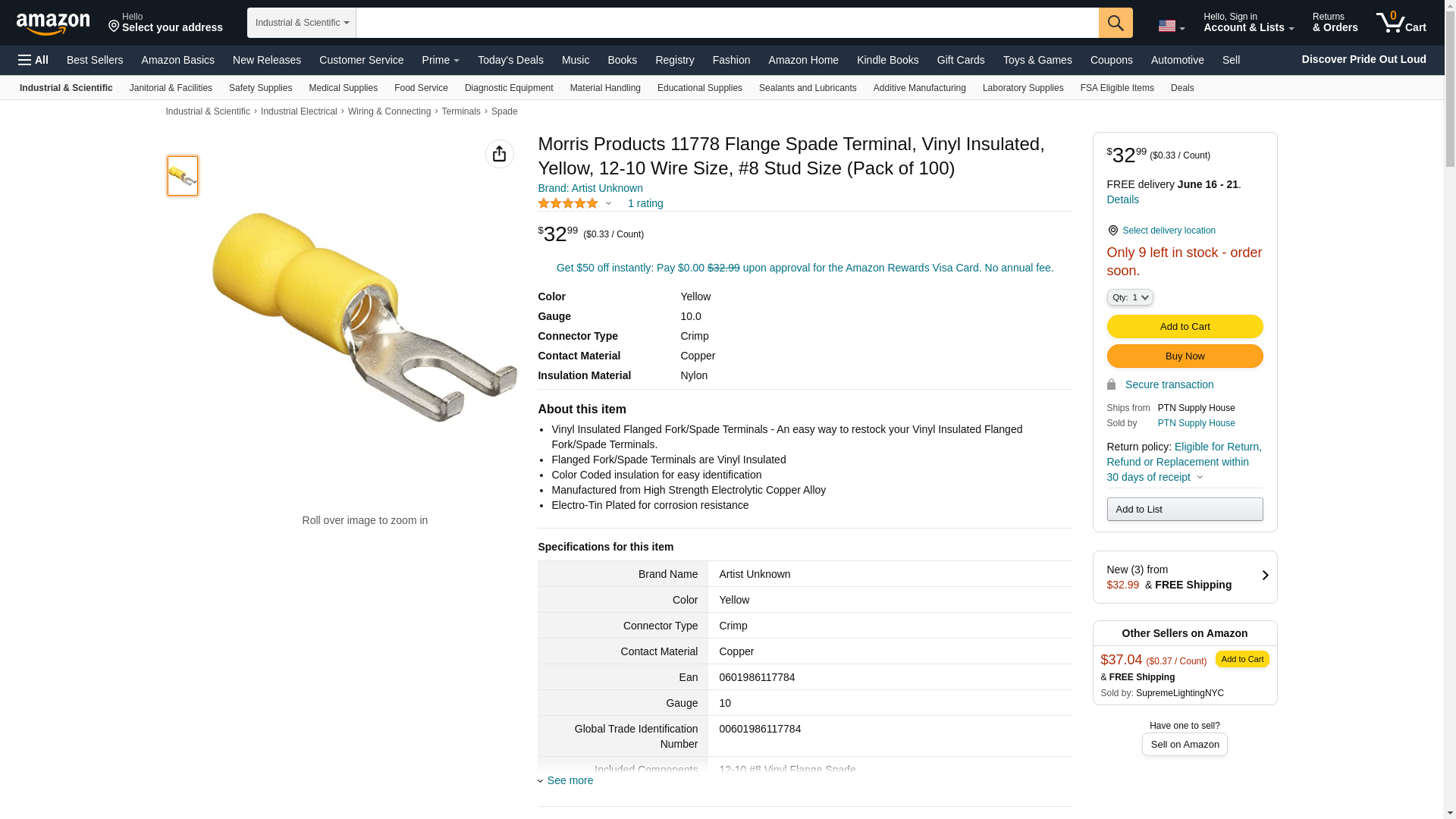Click the five-star rating icons
The height and width of the screenshot is (819, 1456).
pyautogui.click(x=568, y=203)
